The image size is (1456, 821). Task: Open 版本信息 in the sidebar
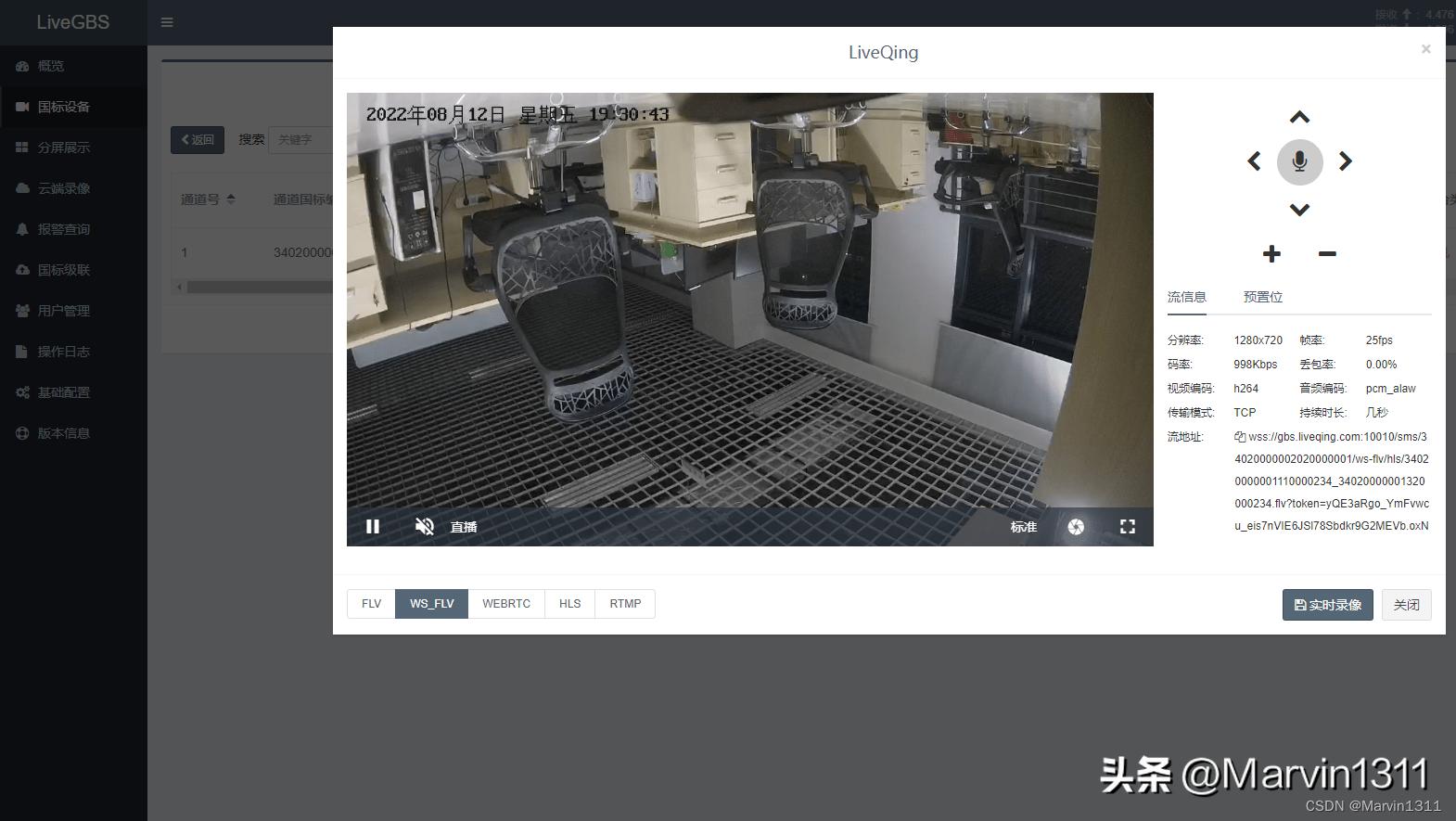coord(73,433)
